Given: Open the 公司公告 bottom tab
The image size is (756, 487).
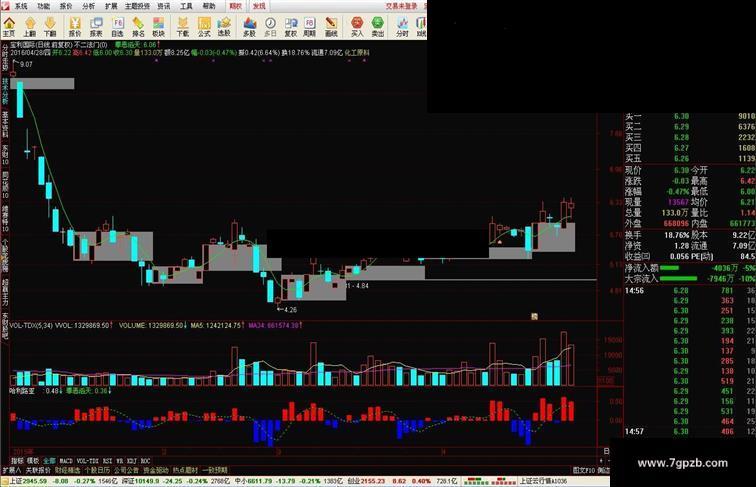Looking at the screenshot, I should (x=126, y=470).
